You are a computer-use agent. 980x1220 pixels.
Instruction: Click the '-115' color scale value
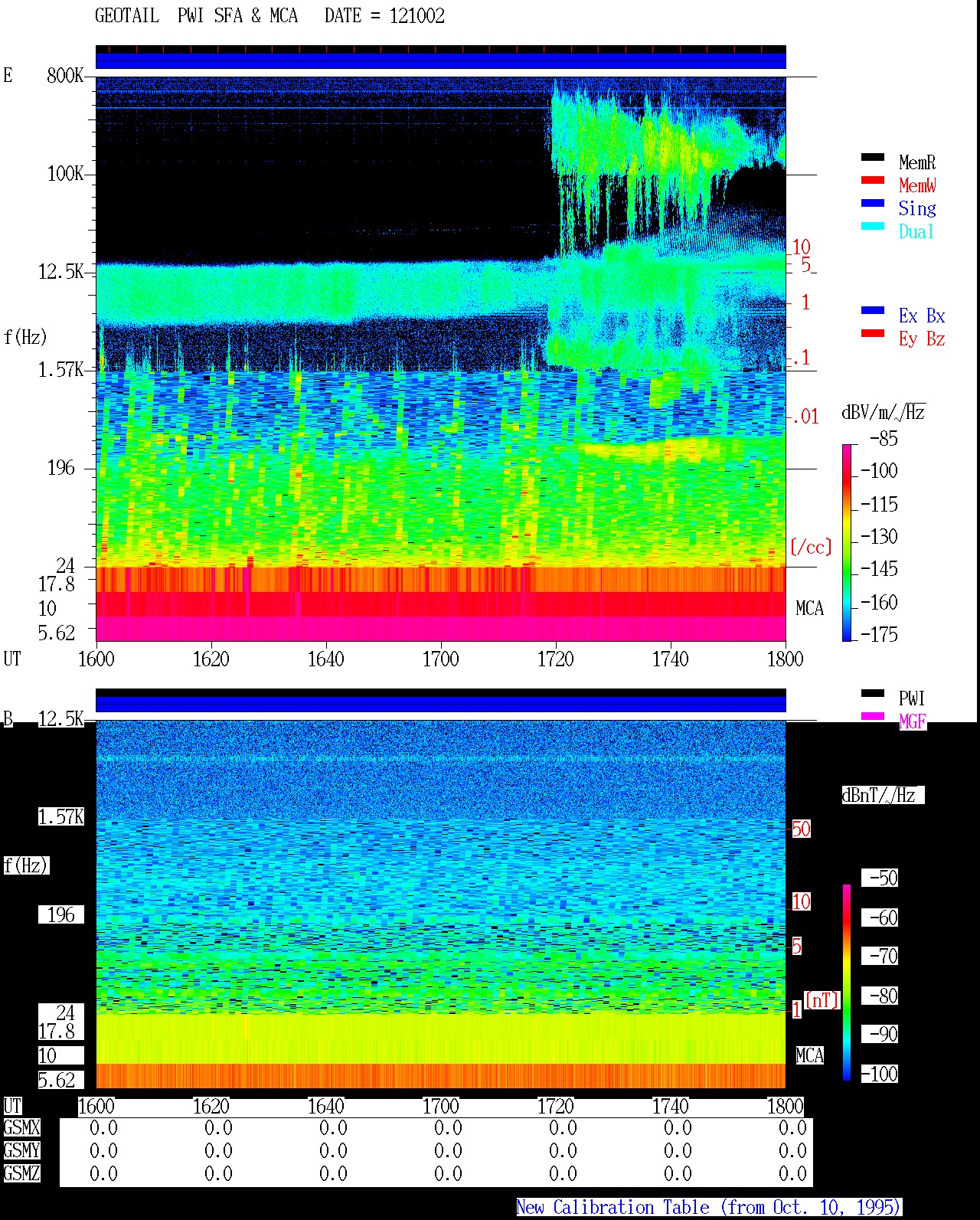[879, 504]
